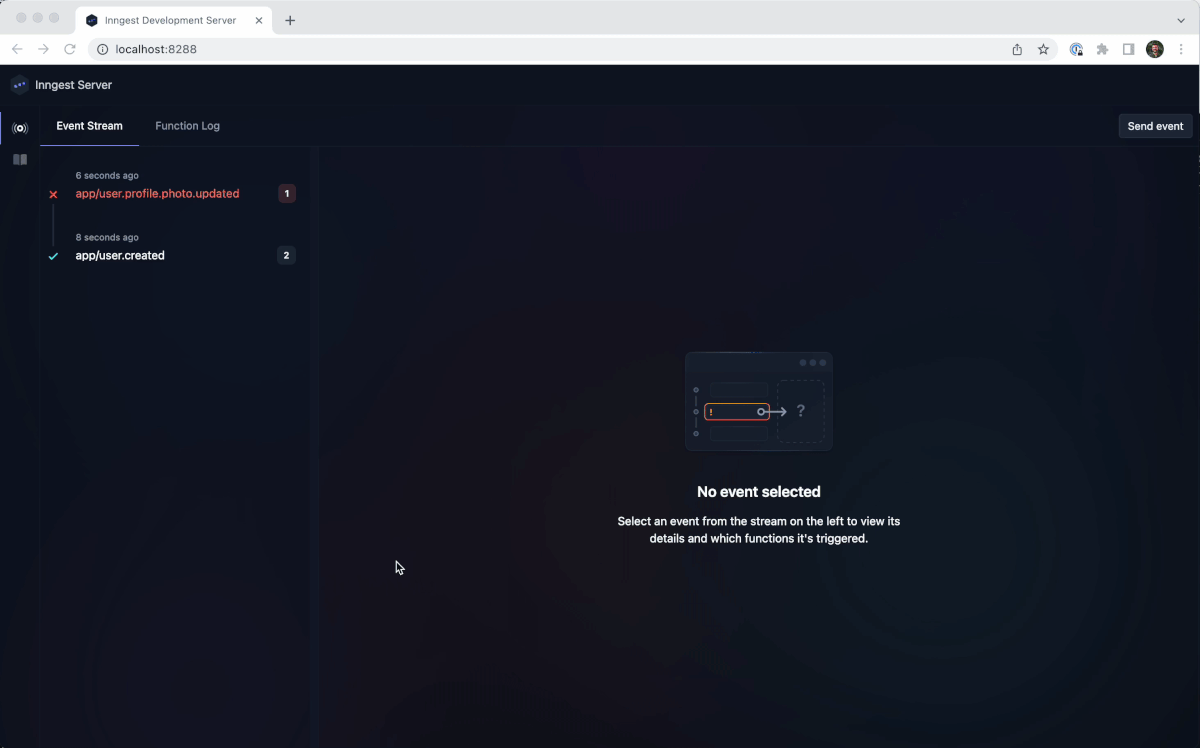Click the back navigation arrow

(x=16, y=48)
